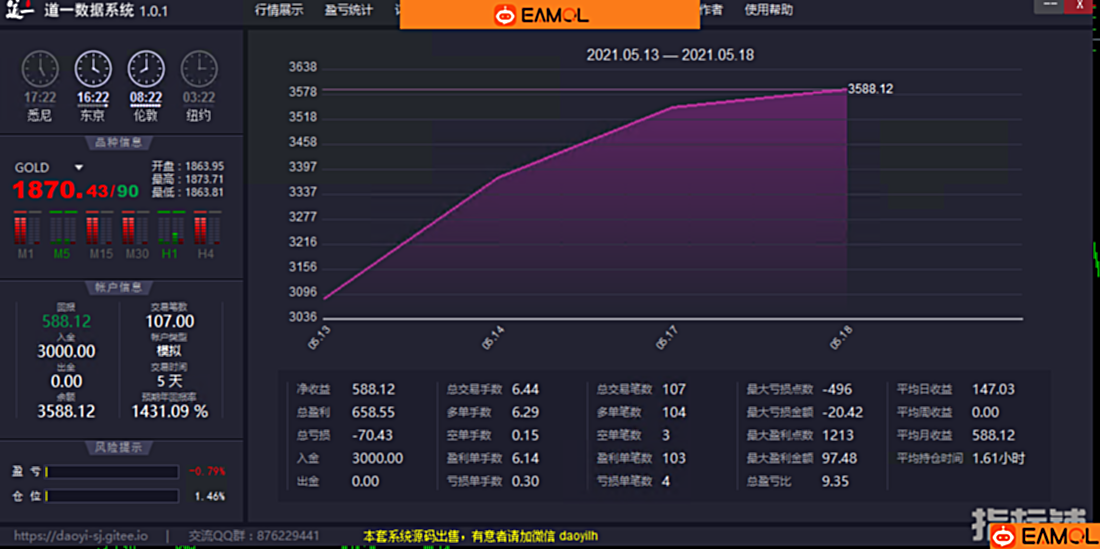This screenshot has width=1100, height=549.
Task: Click the Sydney (悉尼) clock icon
Action: (40, 69)
